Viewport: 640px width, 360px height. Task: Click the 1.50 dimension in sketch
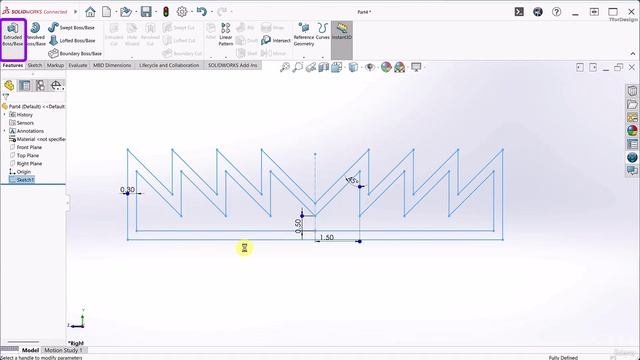click(x=327, y=237)
